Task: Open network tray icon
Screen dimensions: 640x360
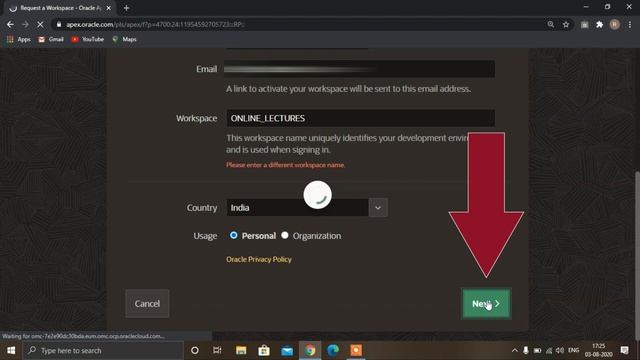Action: tap(549, 351)
